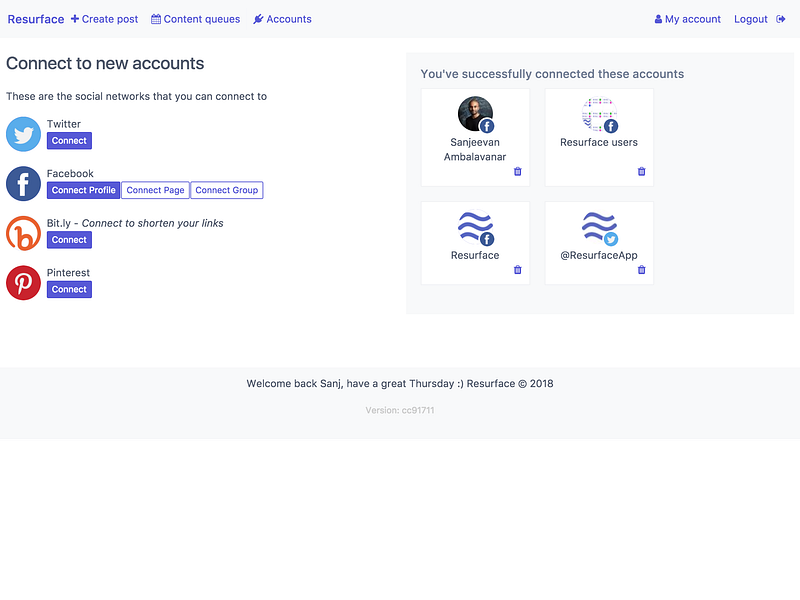Click the 'Sanjeevan Ambalavanar' name text
Viewport: 800px width, 600px height.
coord(475,149)
